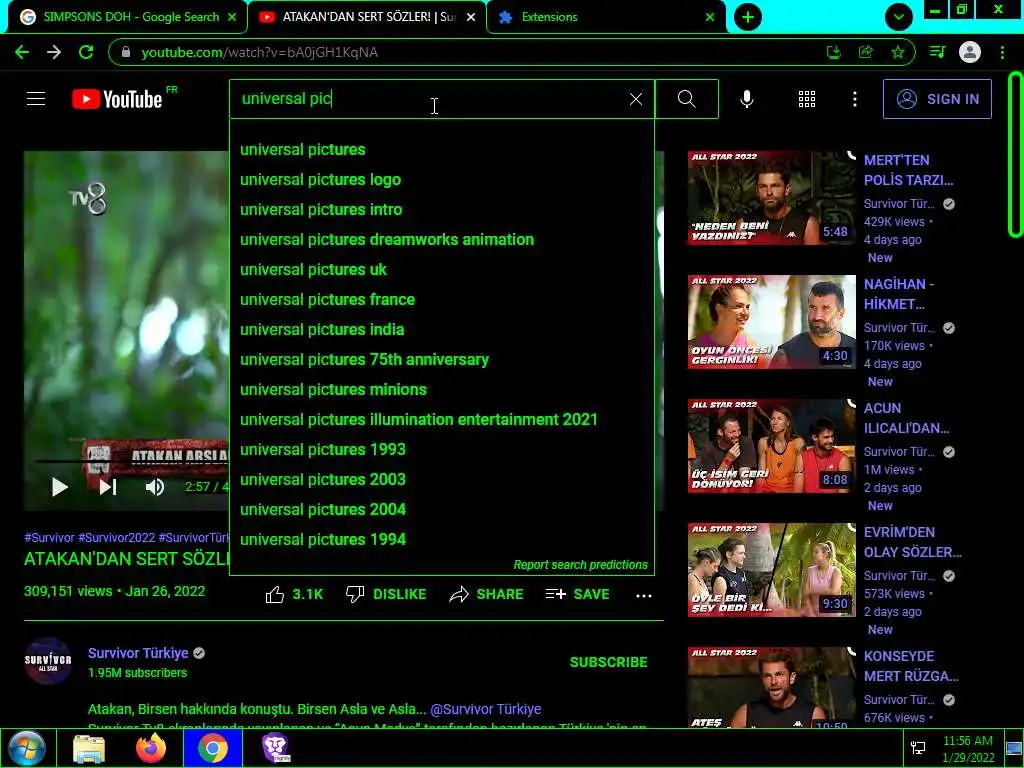1024x768 pixels.
Task: Select suggestion 'universal pictures 1994'
Action: pyautogui.click(x=441, y=540)
